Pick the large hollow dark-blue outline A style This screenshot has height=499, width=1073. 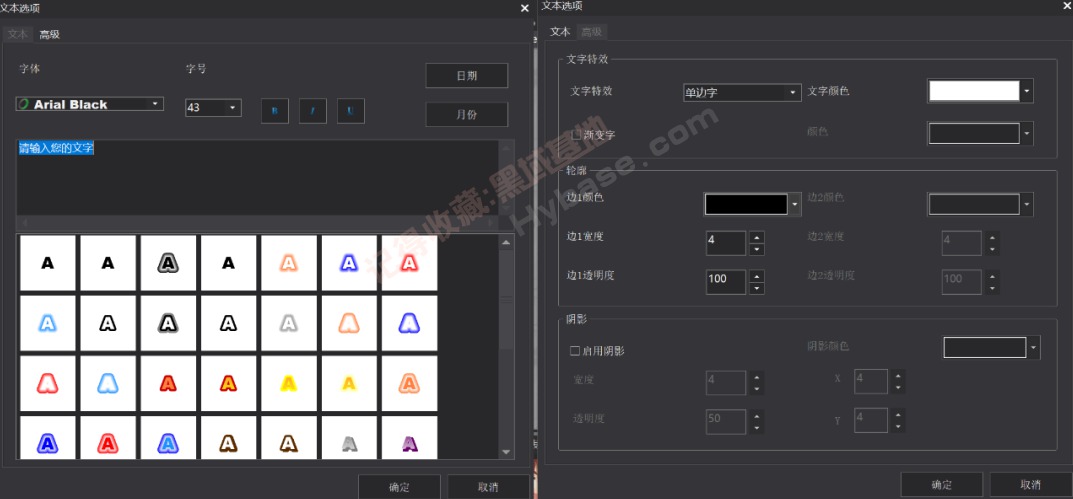[409, 322]
